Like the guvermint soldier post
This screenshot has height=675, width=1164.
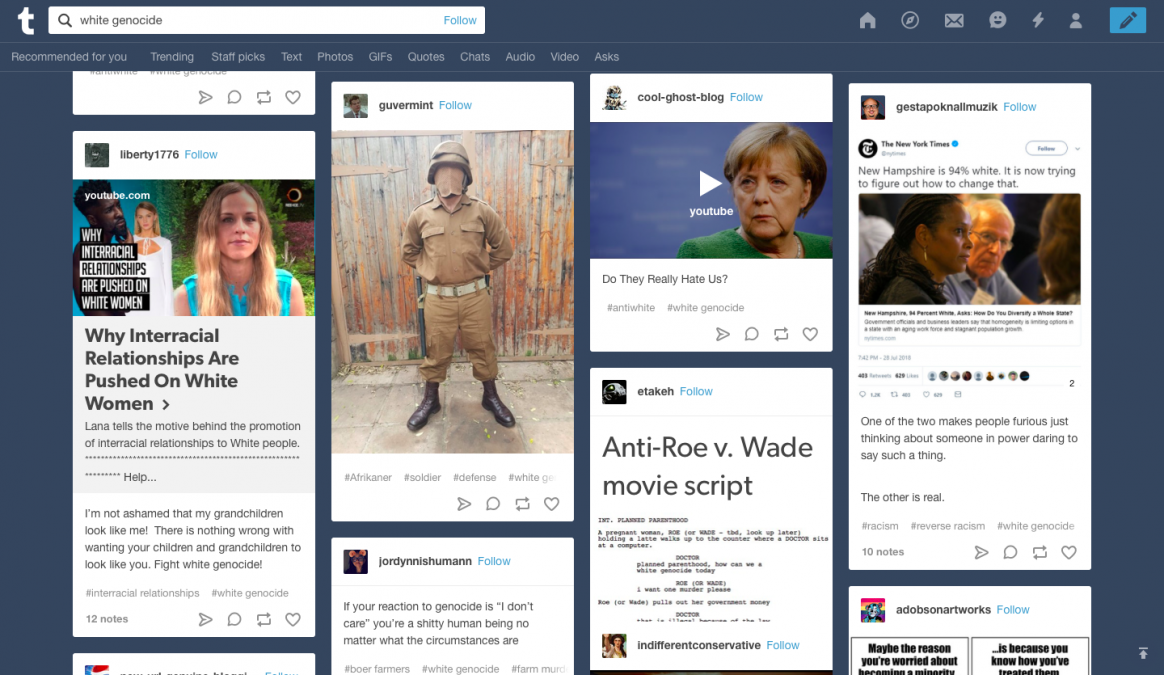coord(551,504)
